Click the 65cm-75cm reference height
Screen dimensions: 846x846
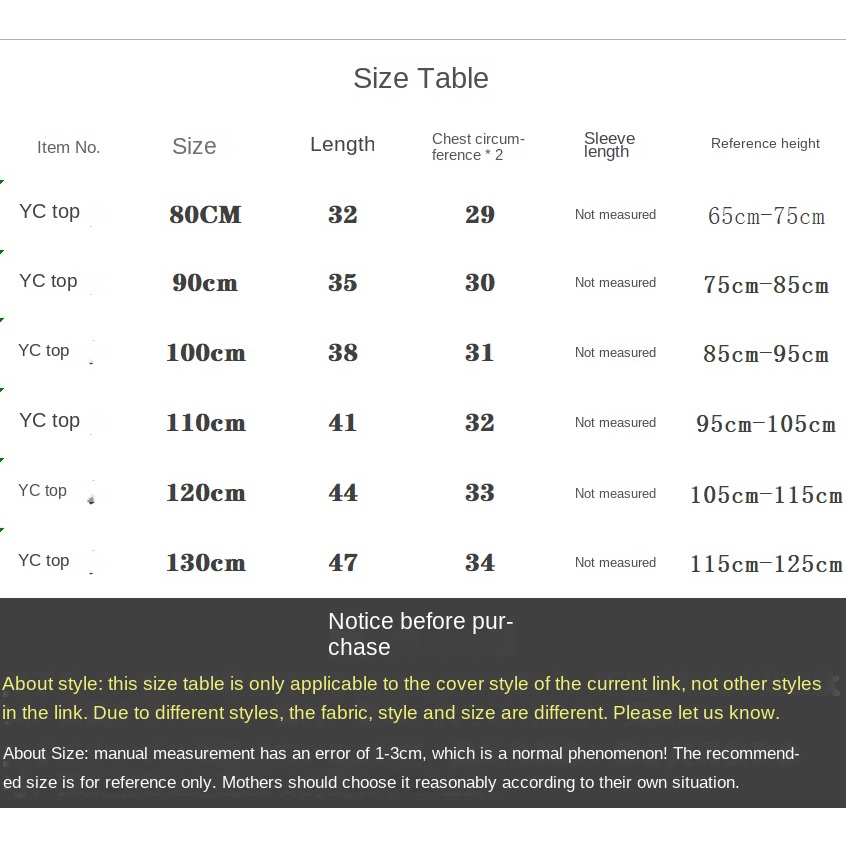point(766,216)
